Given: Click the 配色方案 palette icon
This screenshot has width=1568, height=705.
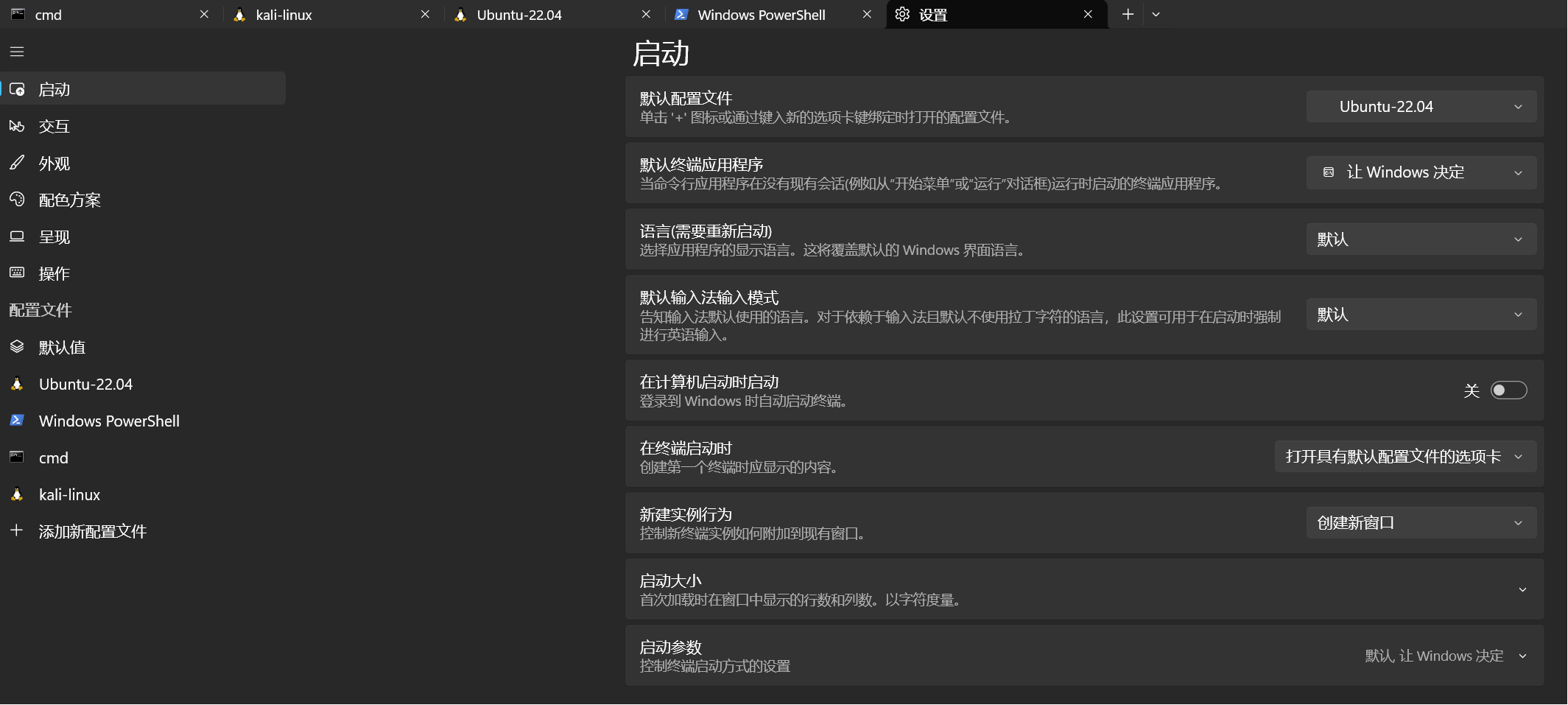Looking at the screenshot, I should [x=17, y=200].
